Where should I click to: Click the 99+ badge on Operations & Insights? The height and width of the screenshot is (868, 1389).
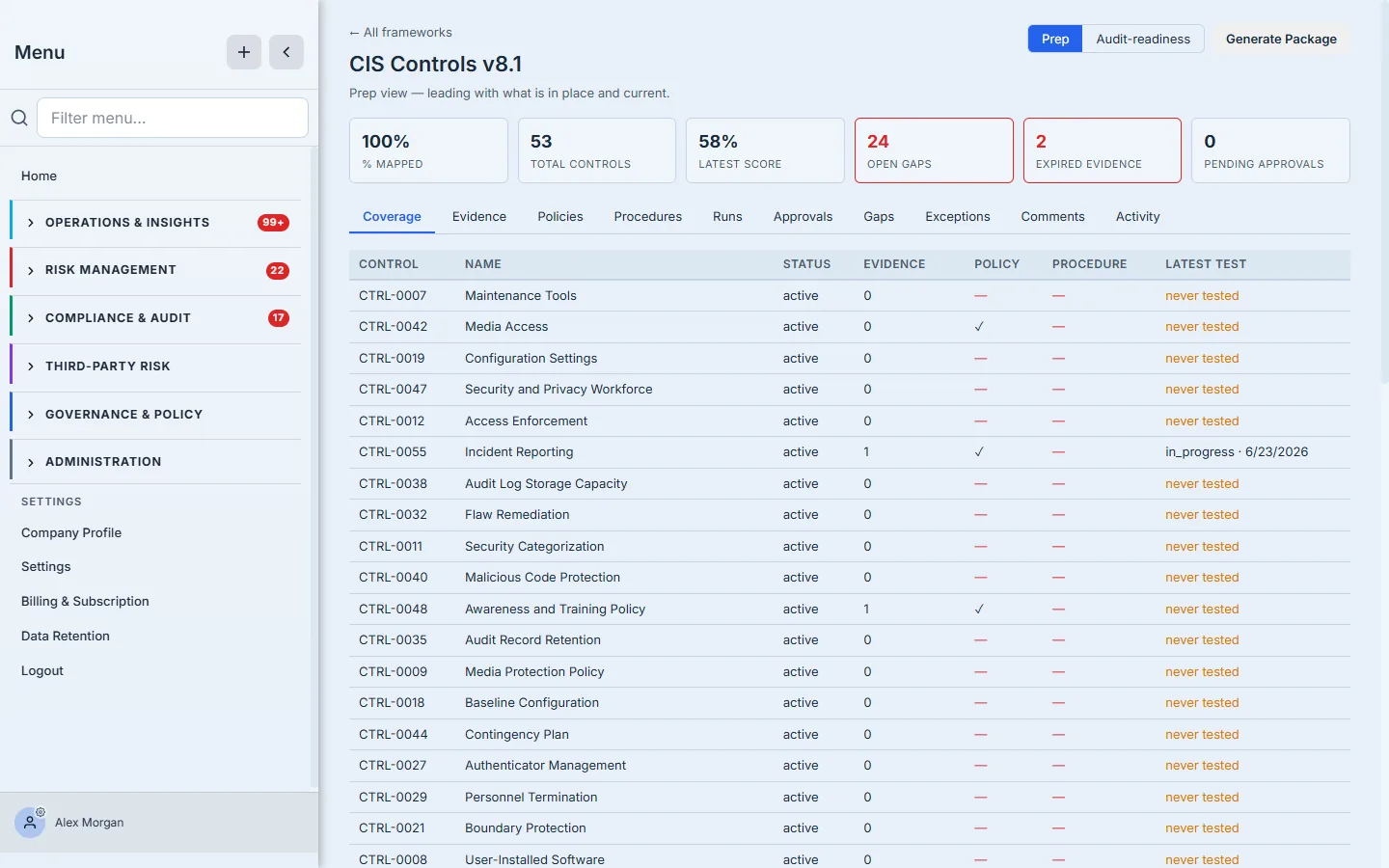pyautogui.click(x=273, y=223)
